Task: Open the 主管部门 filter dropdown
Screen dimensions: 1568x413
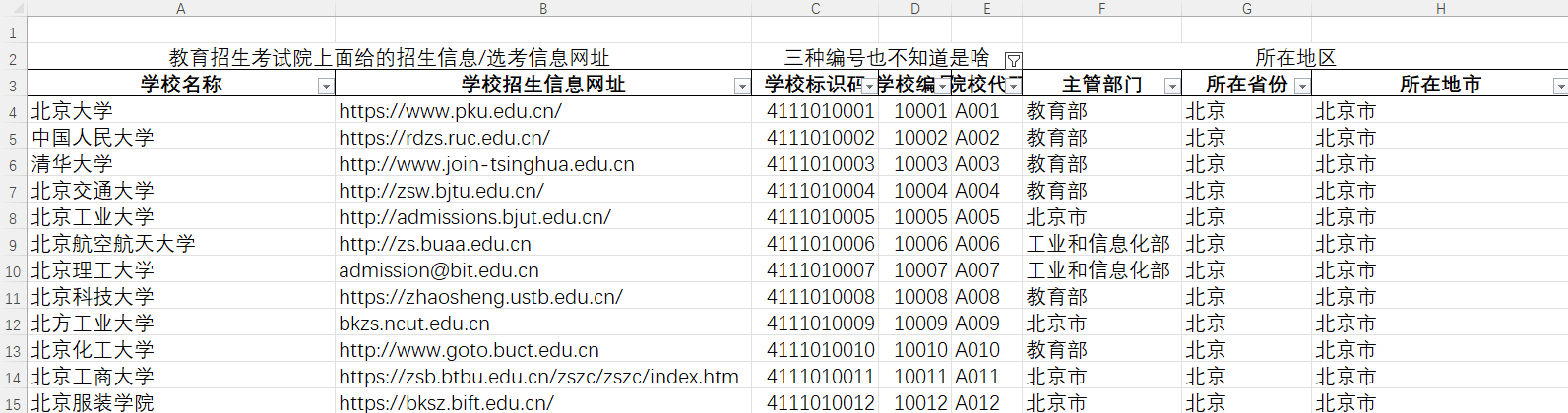Action: click(1172, 87)
